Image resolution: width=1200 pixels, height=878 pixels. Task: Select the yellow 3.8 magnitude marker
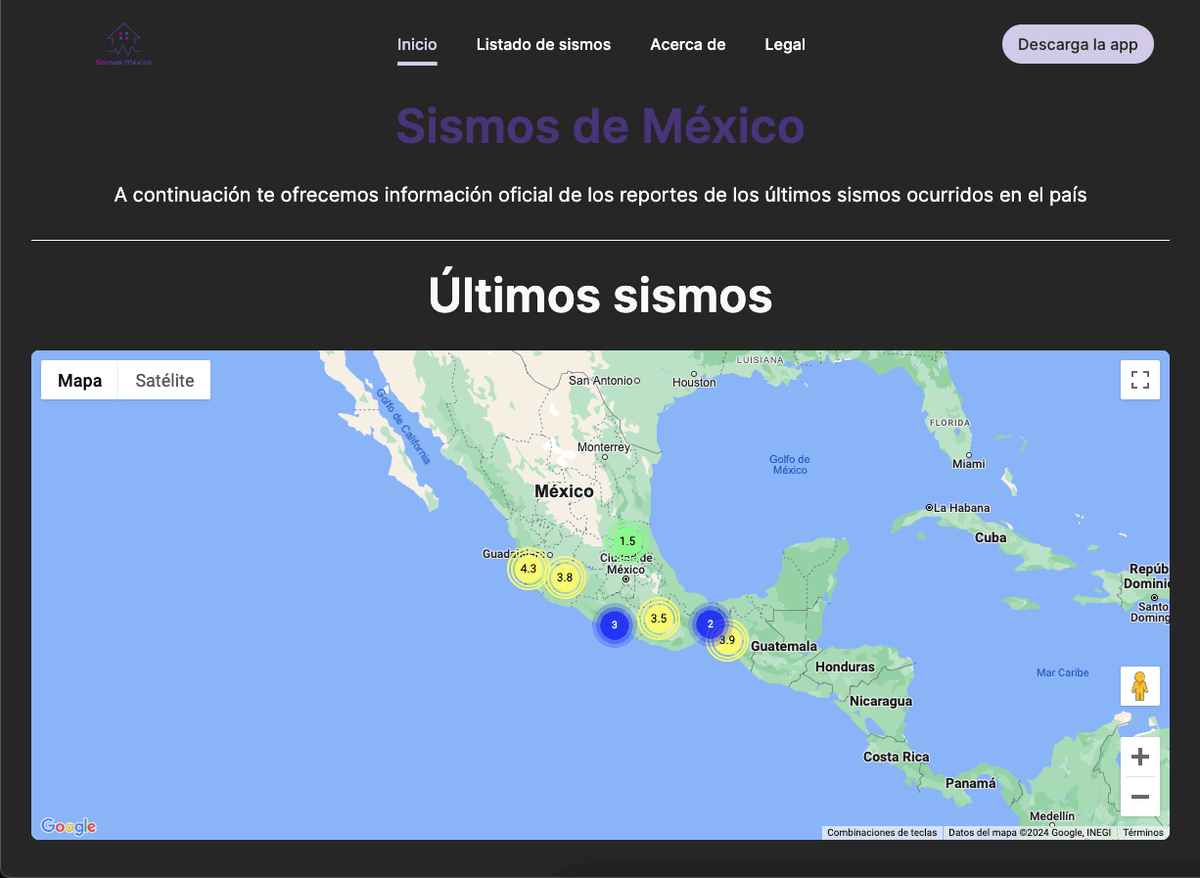(564, 577)
